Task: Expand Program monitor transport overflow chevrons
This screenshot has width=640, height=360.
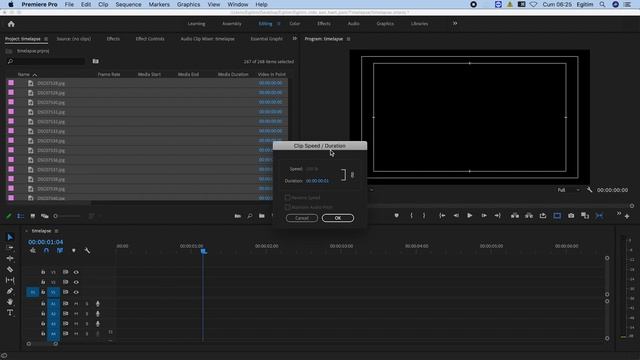Action: [x=618, y=213]
